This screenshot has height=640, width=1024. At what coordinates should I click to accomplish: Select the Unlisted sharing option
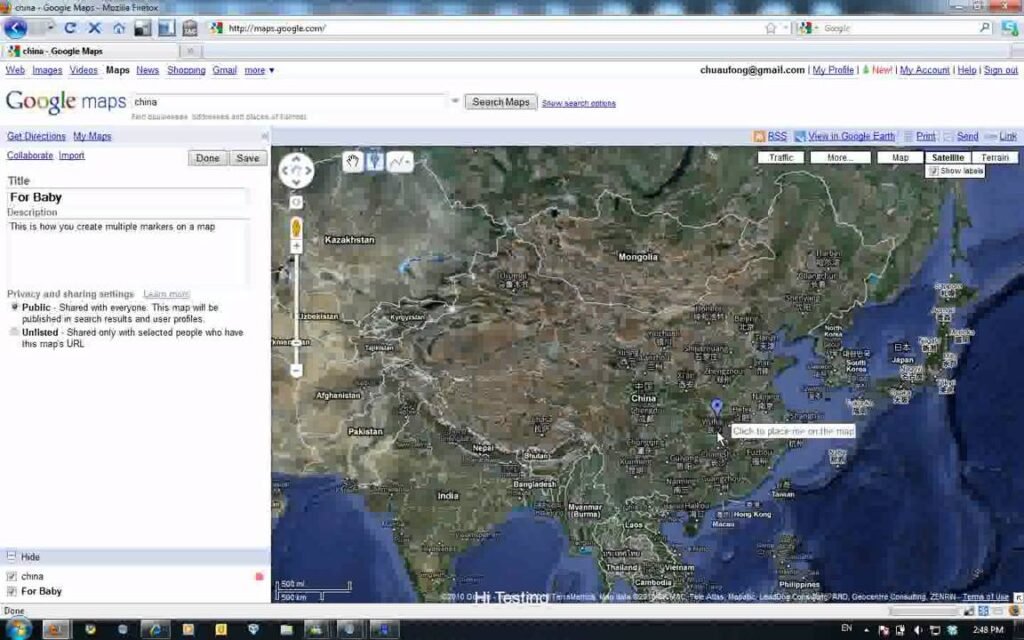point(14,332)
